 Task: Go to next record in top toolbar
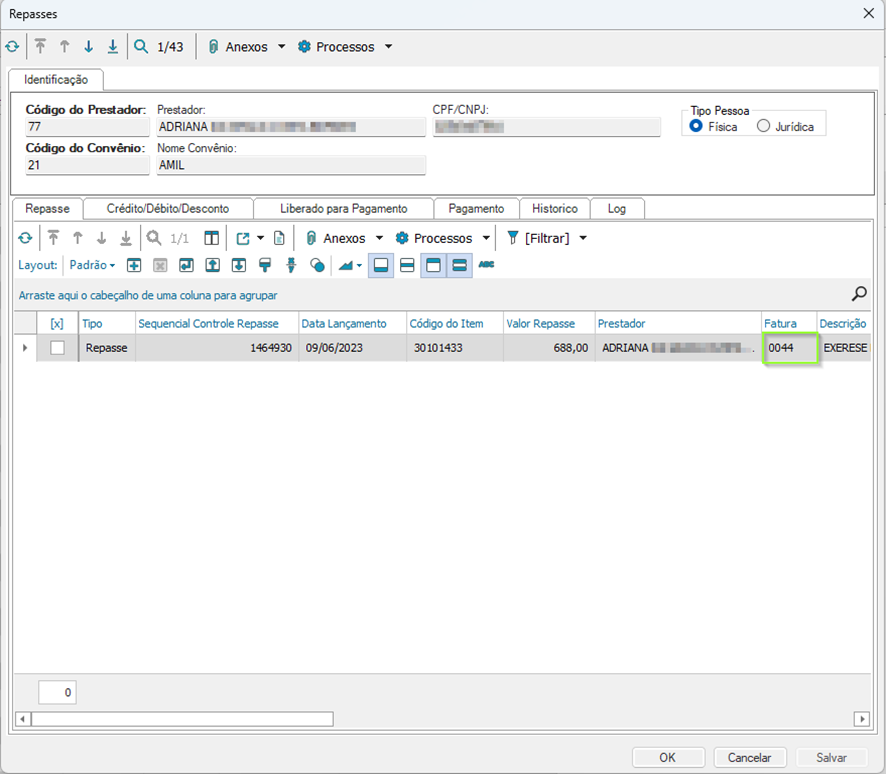[x=89, y=46]
